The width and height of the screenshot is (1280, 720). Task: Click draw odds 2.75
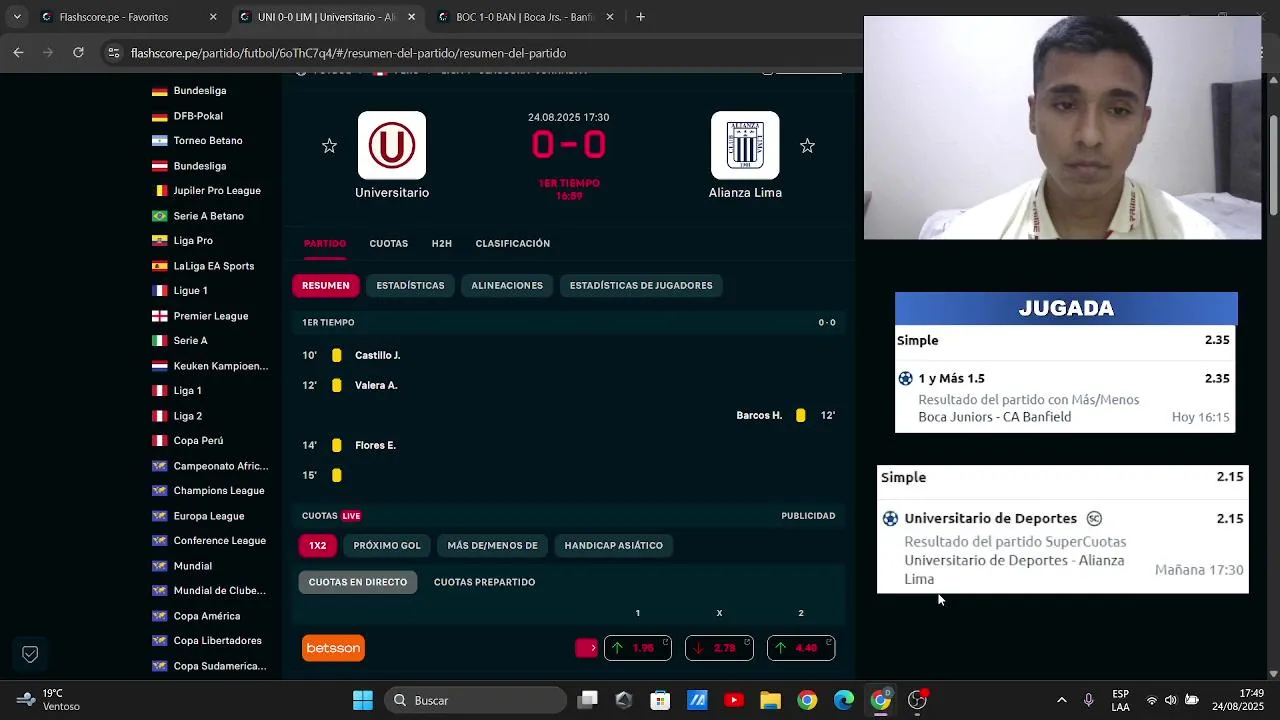[x=719, y=648]
